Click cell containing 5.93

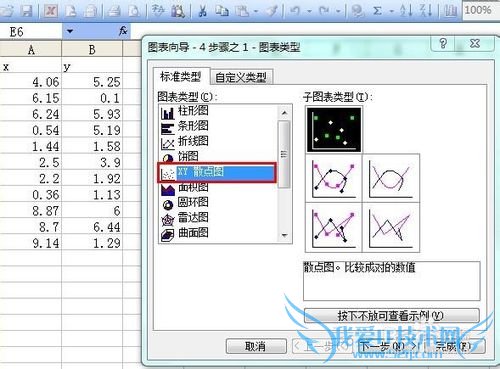pos(92,114)
